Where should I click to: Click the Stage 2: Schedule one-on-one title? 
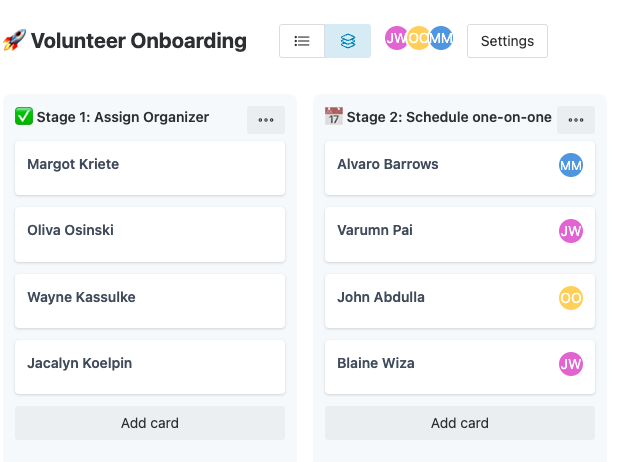[x=448, y=117]
